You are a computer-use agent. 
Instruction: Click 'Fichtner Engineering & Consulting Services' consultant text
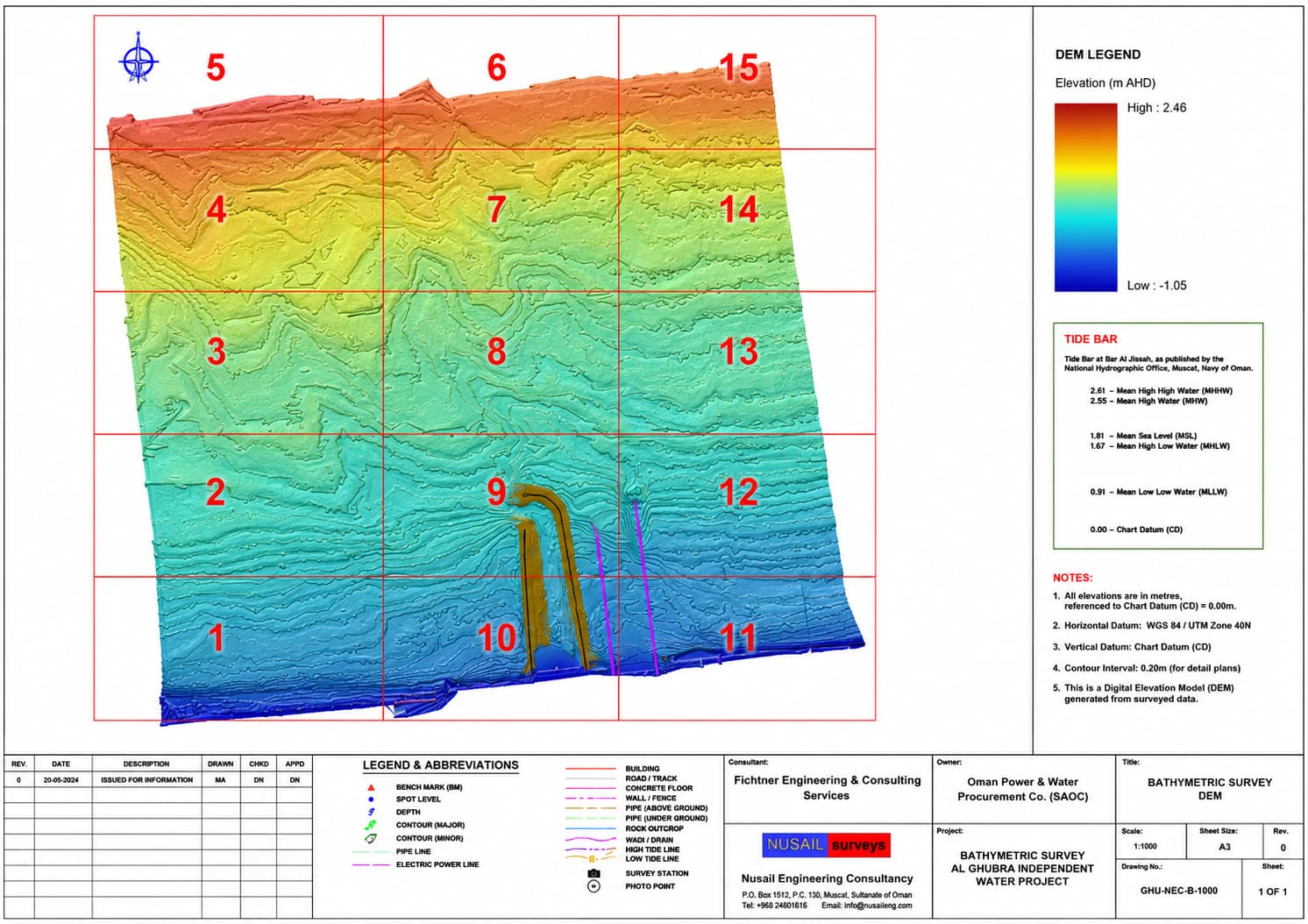click(x=827, y=788)
